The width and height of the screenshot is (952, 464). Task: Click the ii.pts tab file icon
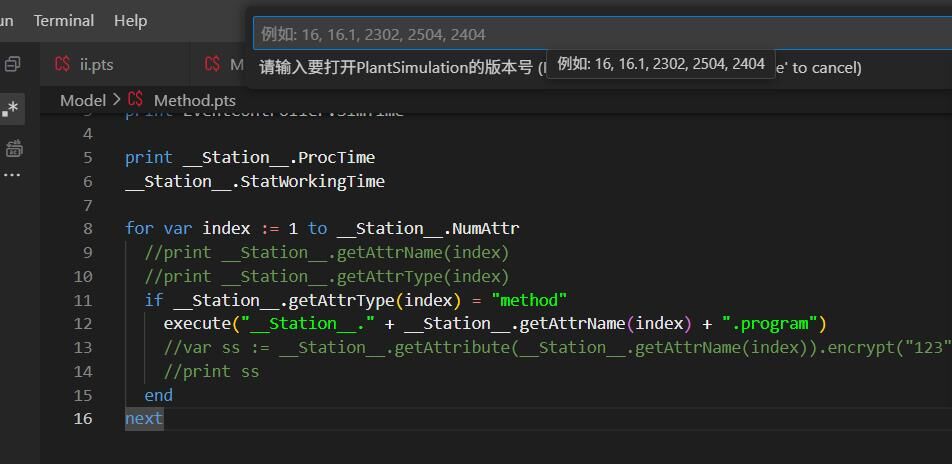pos(63,64)
